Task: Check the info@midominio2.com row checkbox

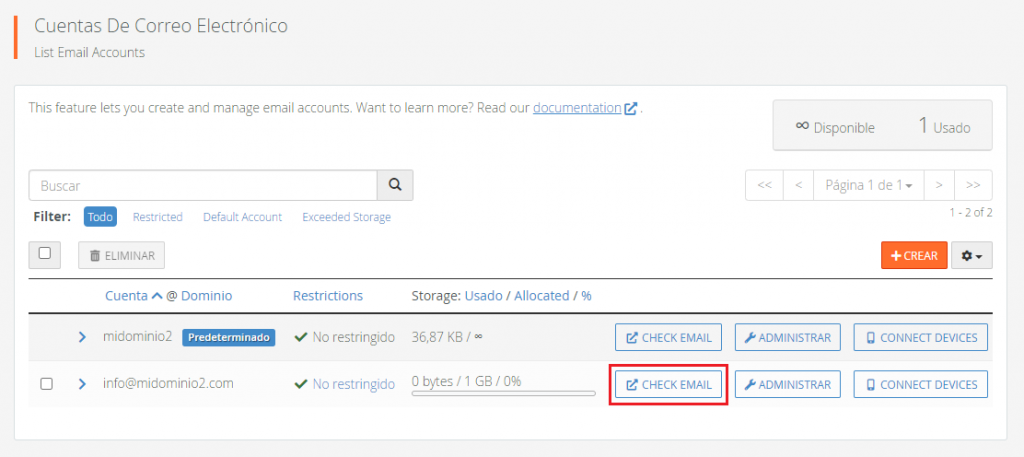Action: click(46, 384)
